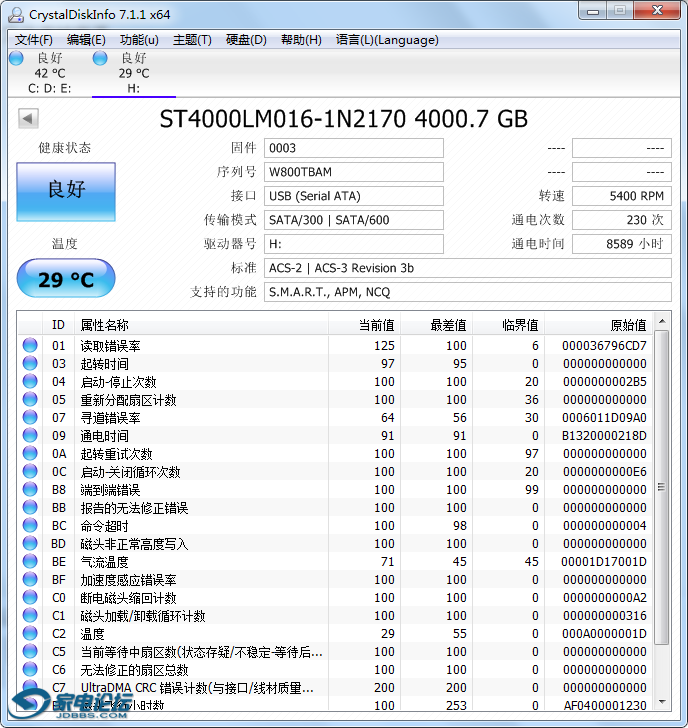Click the status orb for attribute BD 磁头非正常高度写入
The width and height of the screenshot is (688, 728).
pos(30,543)
